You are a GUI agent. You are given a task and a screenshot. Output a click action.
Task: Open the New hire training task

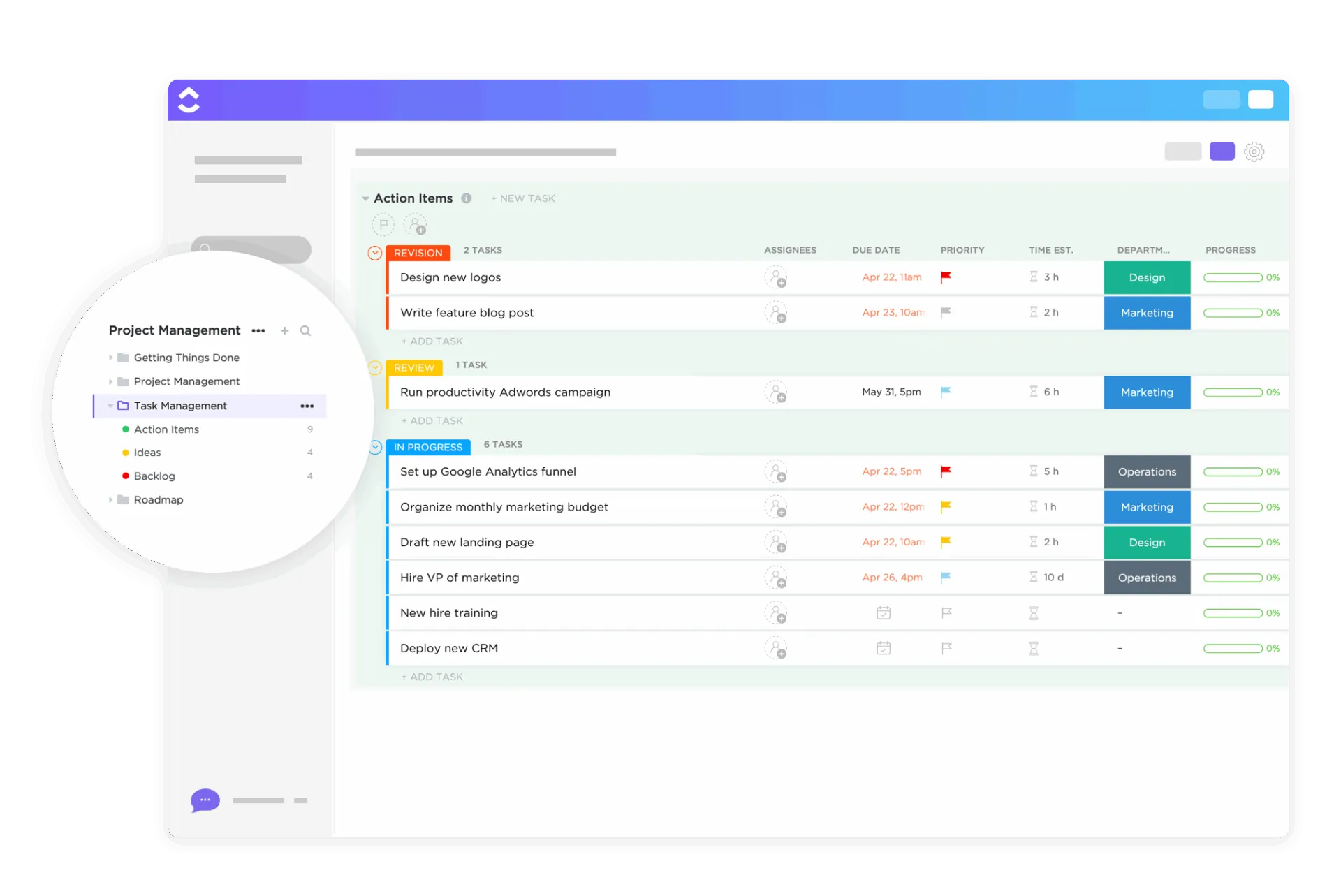(x=449, y=613)
